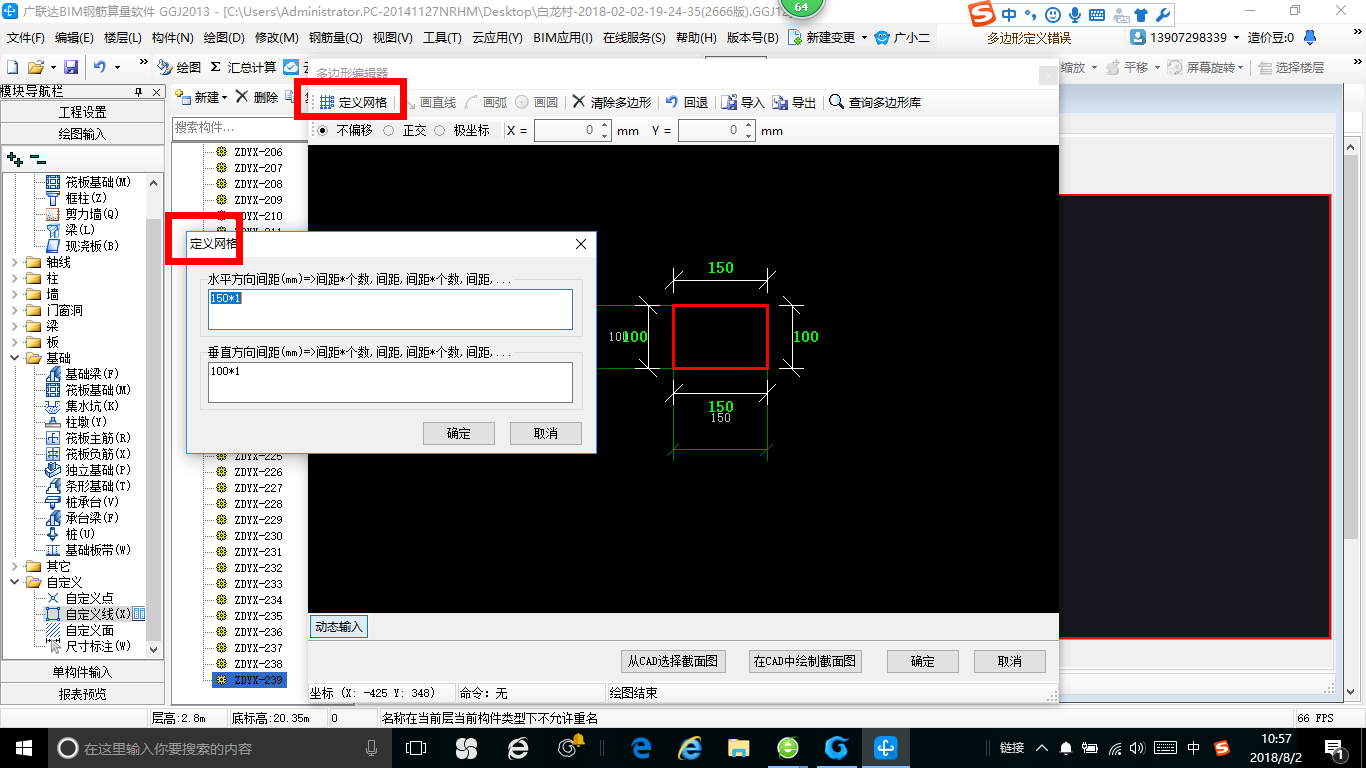The width and height of the screenshot is (1366, 768).
Task: Open the 工具(T) menu
Action: 442,38
